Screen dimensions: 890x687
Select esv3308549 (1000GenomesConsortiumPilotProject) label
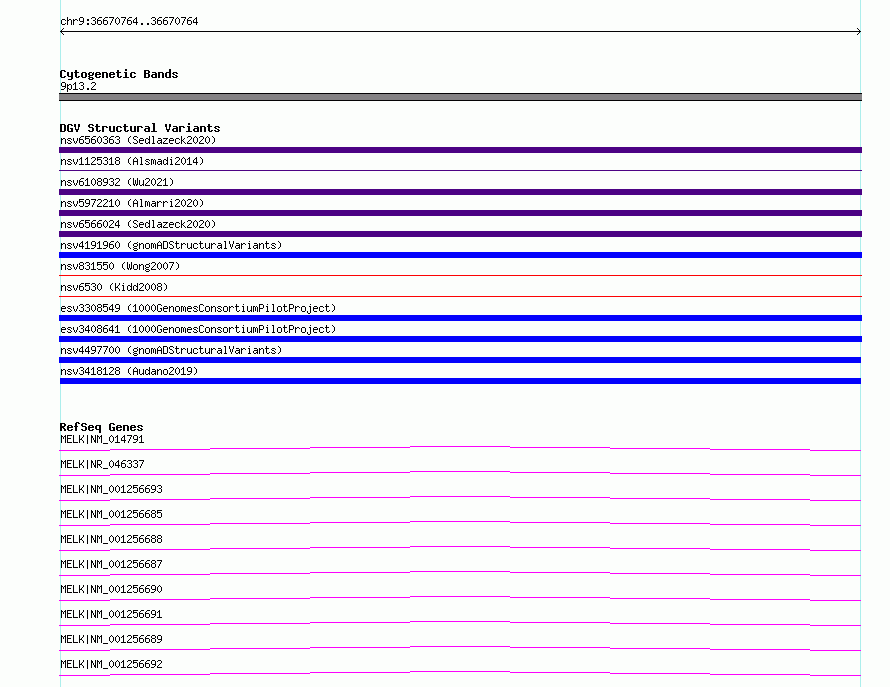click(x=198, y=308)
